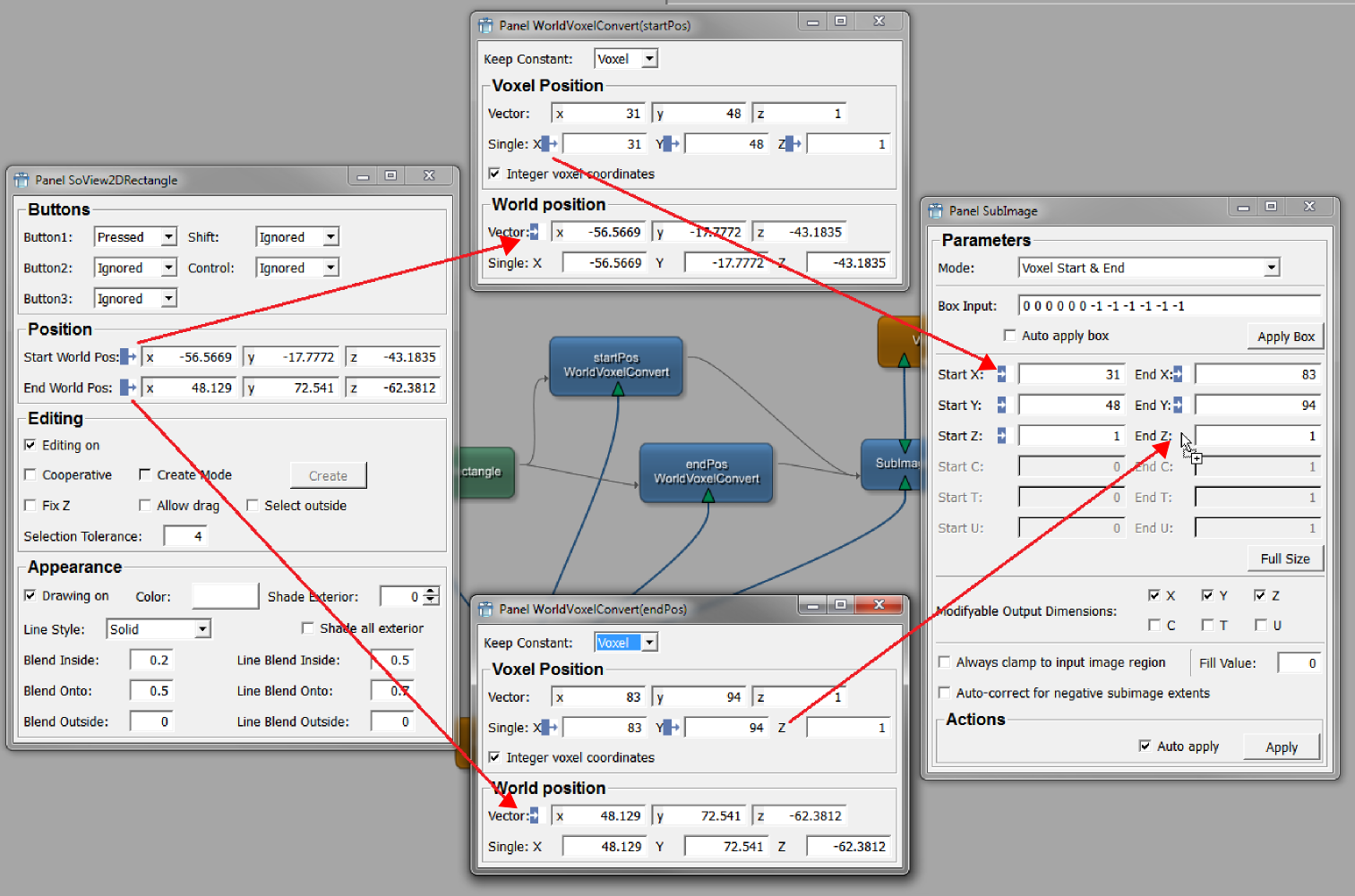Expand the Line Style Solid dropdown
The height and width of the screenshot is (896, 1355).
coord(202,629)
